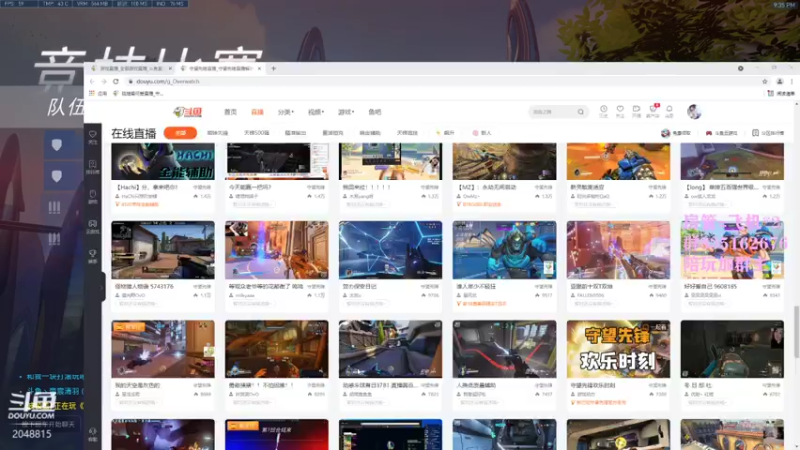Open the stream titled 【MZ】
The height and width of the screenshot is (450, 800).
[x=487, y=187]
